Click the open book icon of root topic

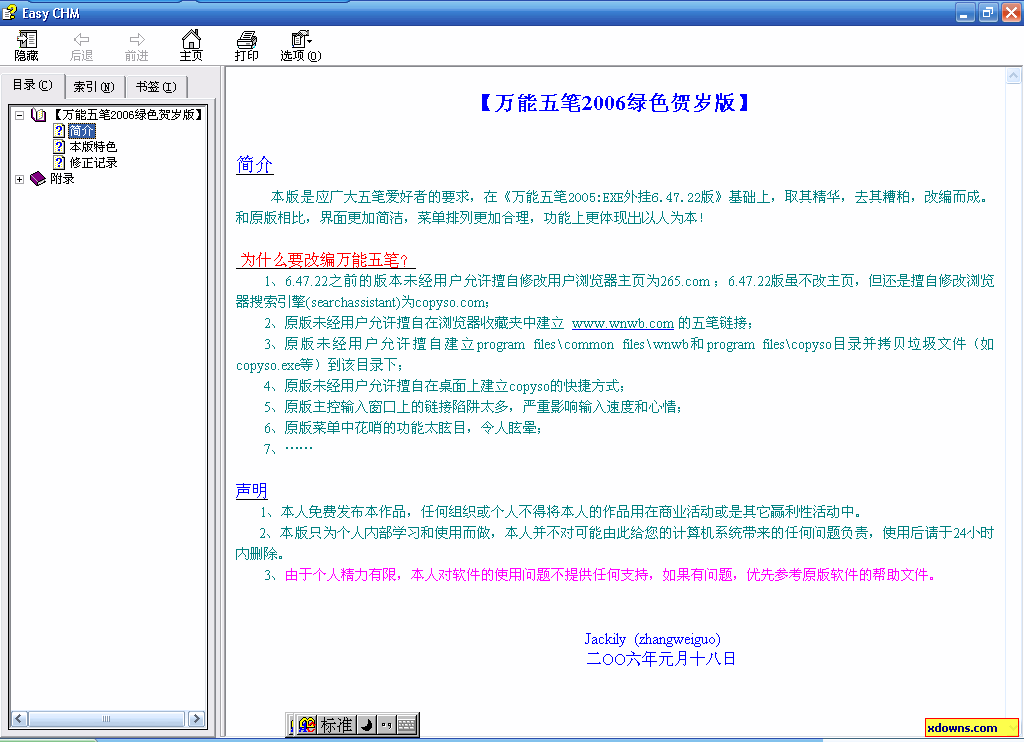coord(39,115)
